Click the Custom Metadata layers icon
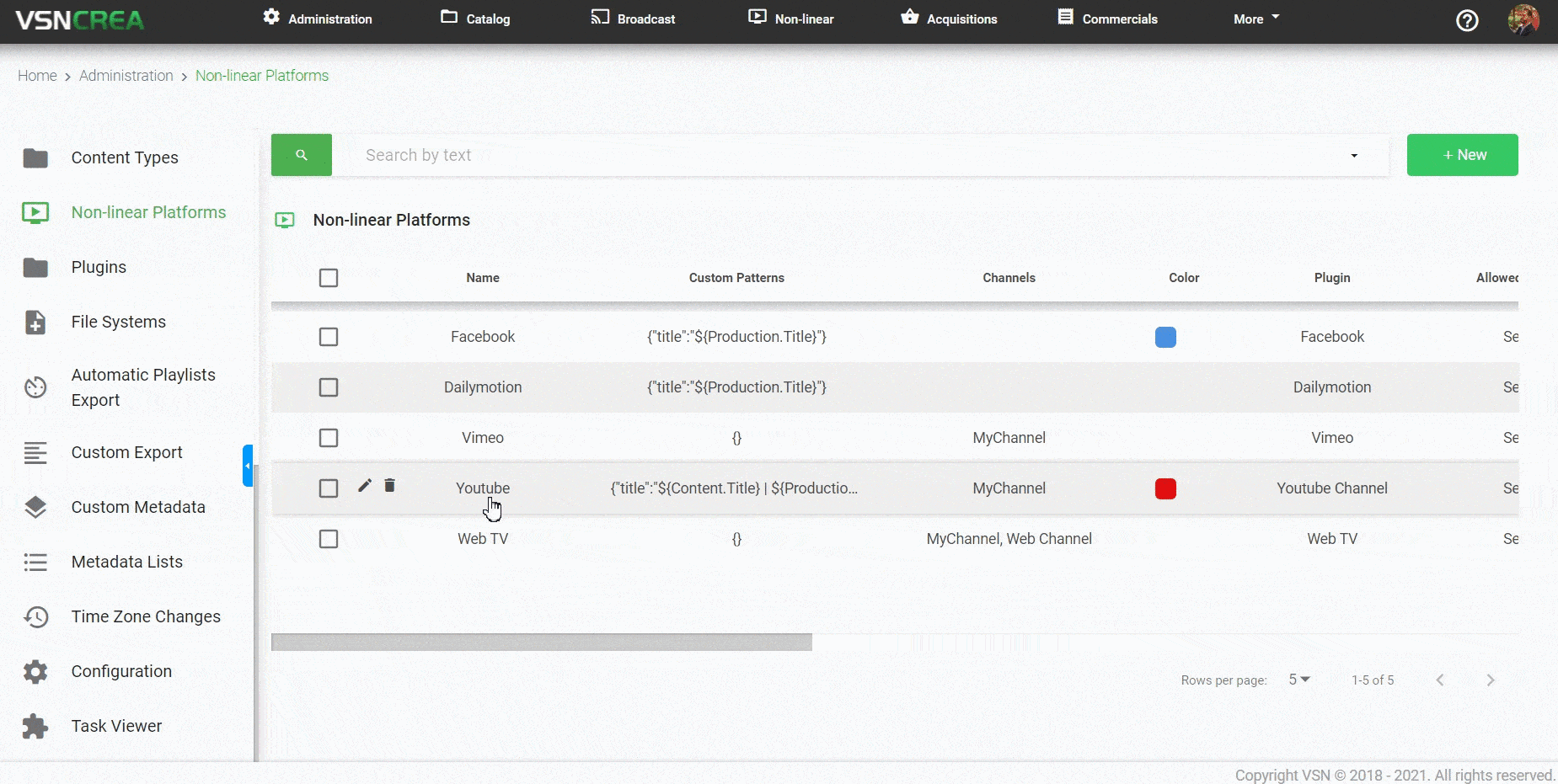The image size is (1558, 784). point(35,507)
